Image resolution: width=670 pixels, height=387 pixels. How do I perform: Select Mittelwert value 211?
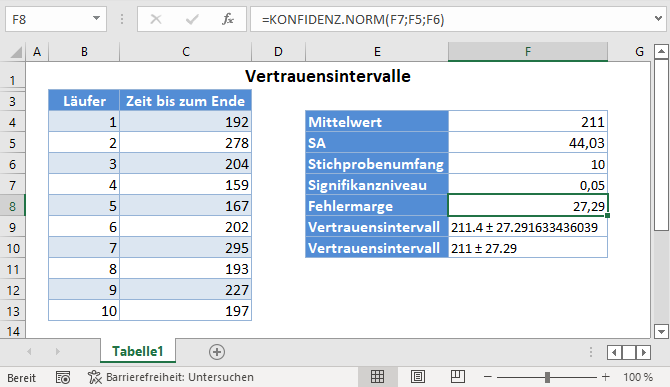(528, 122)
